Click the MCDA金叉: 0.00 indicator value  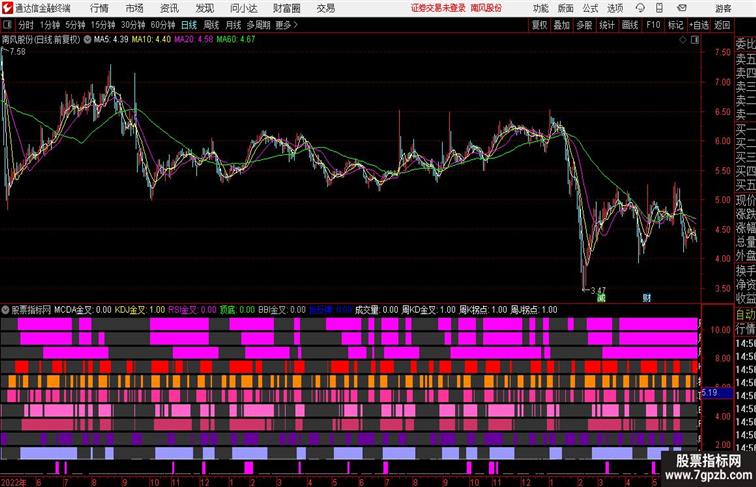tap(83, 310)
